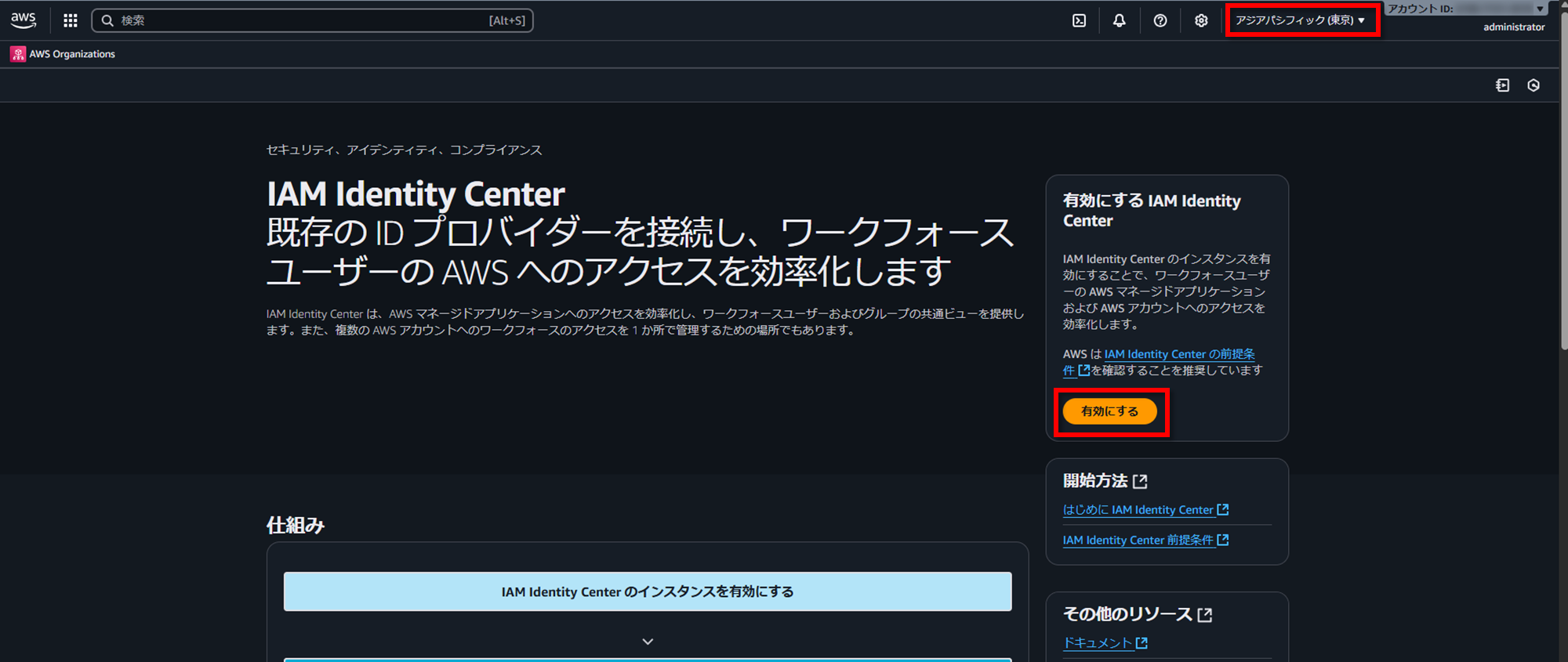Open the account ID dropdown menu
The height and width of the screenshot is (662, 1568).
pos(1466,9)
